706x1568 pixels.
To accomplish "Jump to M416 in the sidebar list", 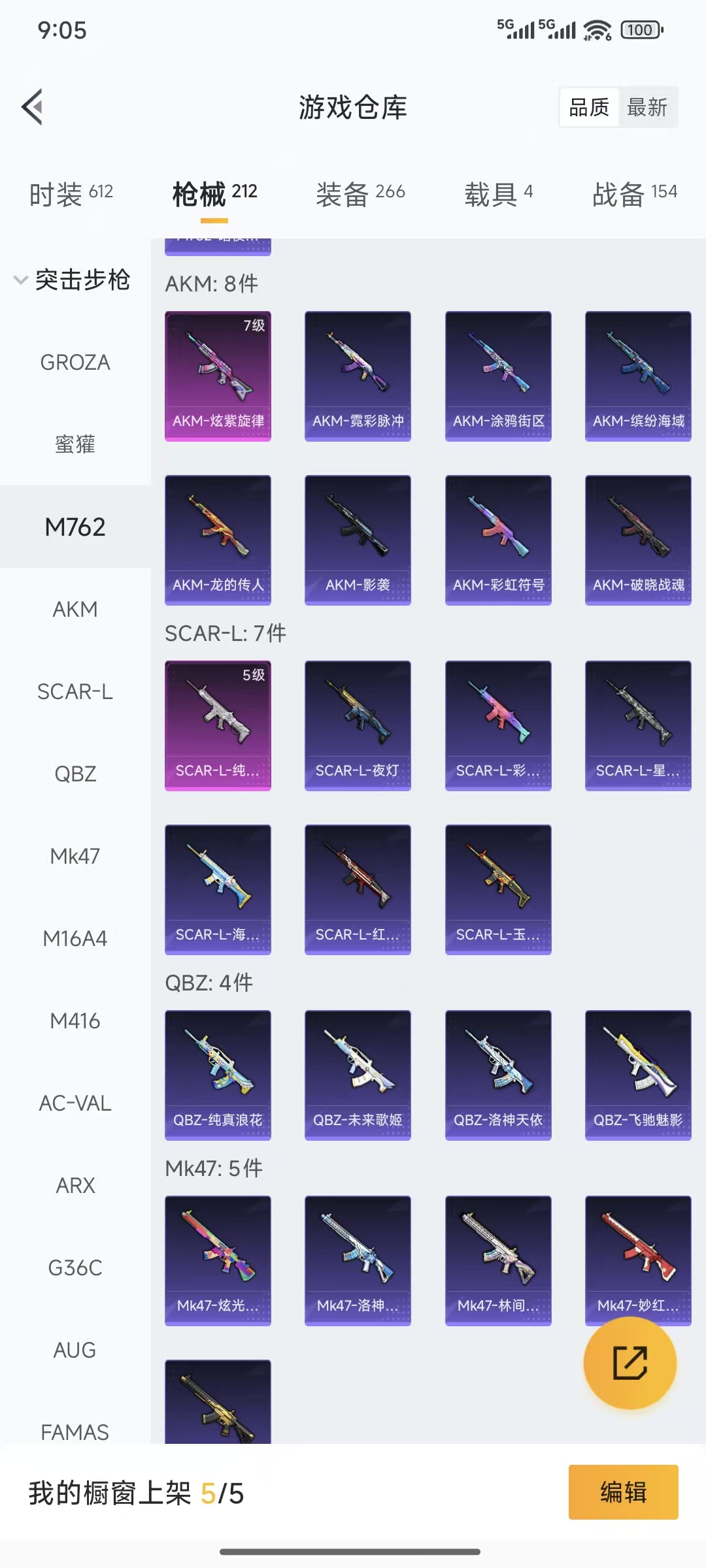I will (75, 1021).
